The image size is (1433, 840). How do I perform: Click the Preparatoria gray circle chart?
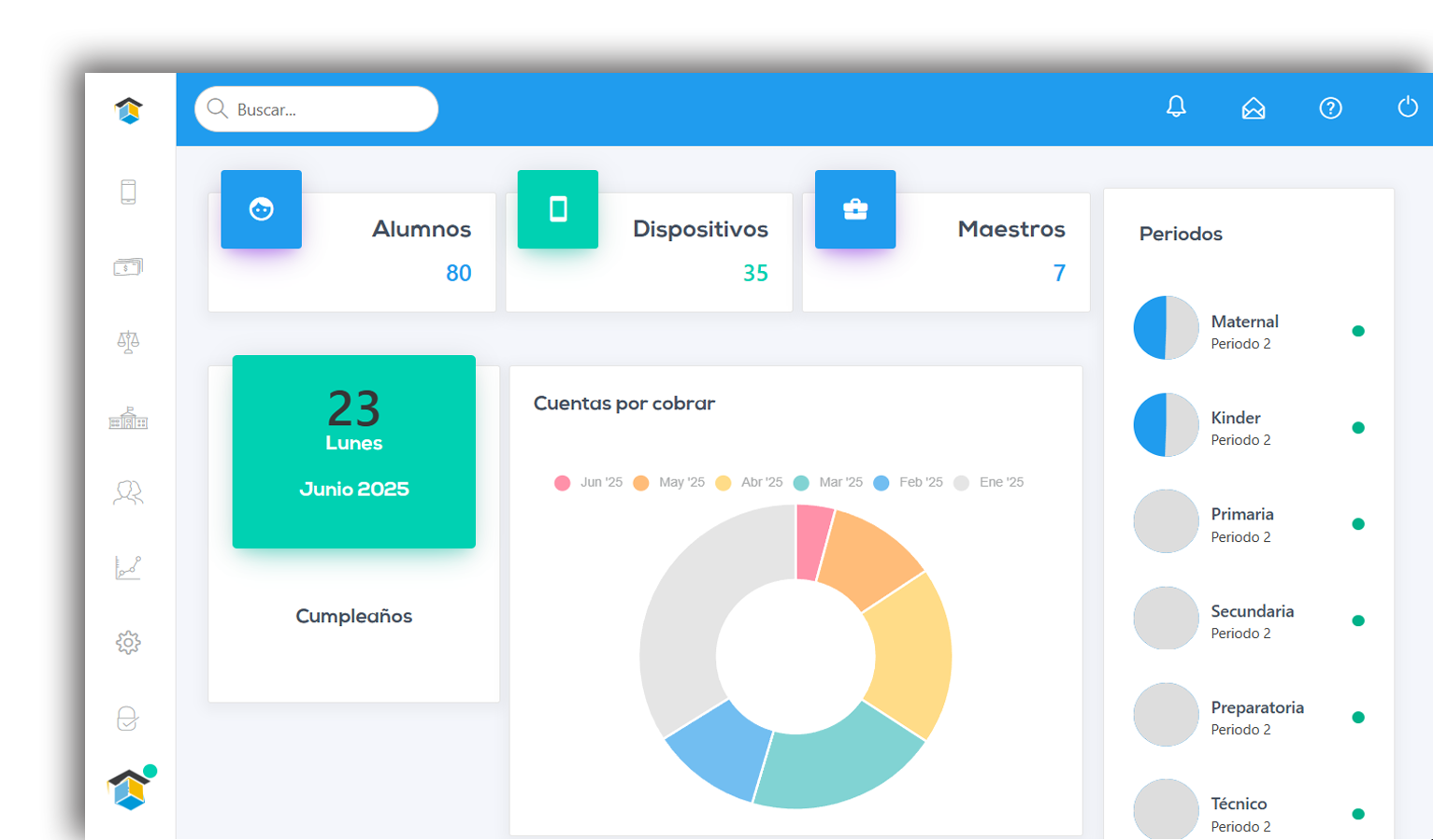pos(1166,715)
